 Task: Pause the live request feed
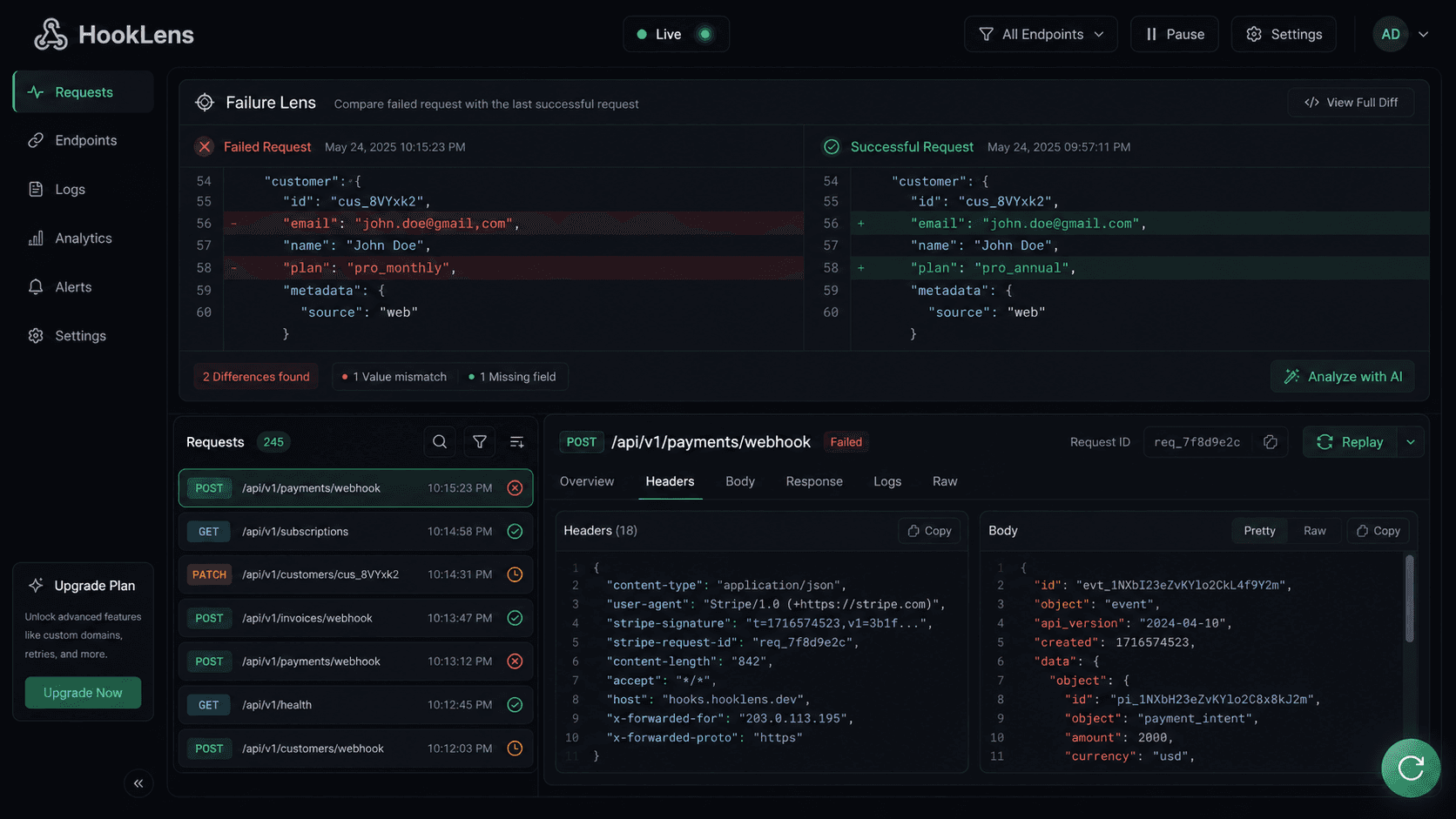(1174, 34)
